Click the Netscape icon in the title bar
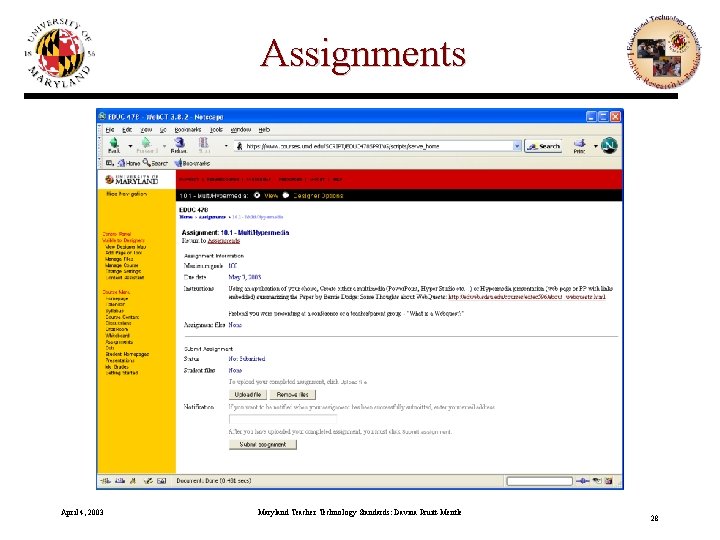Image resolution: width=720 pixels, height=540 pixels. click(103, 117)
